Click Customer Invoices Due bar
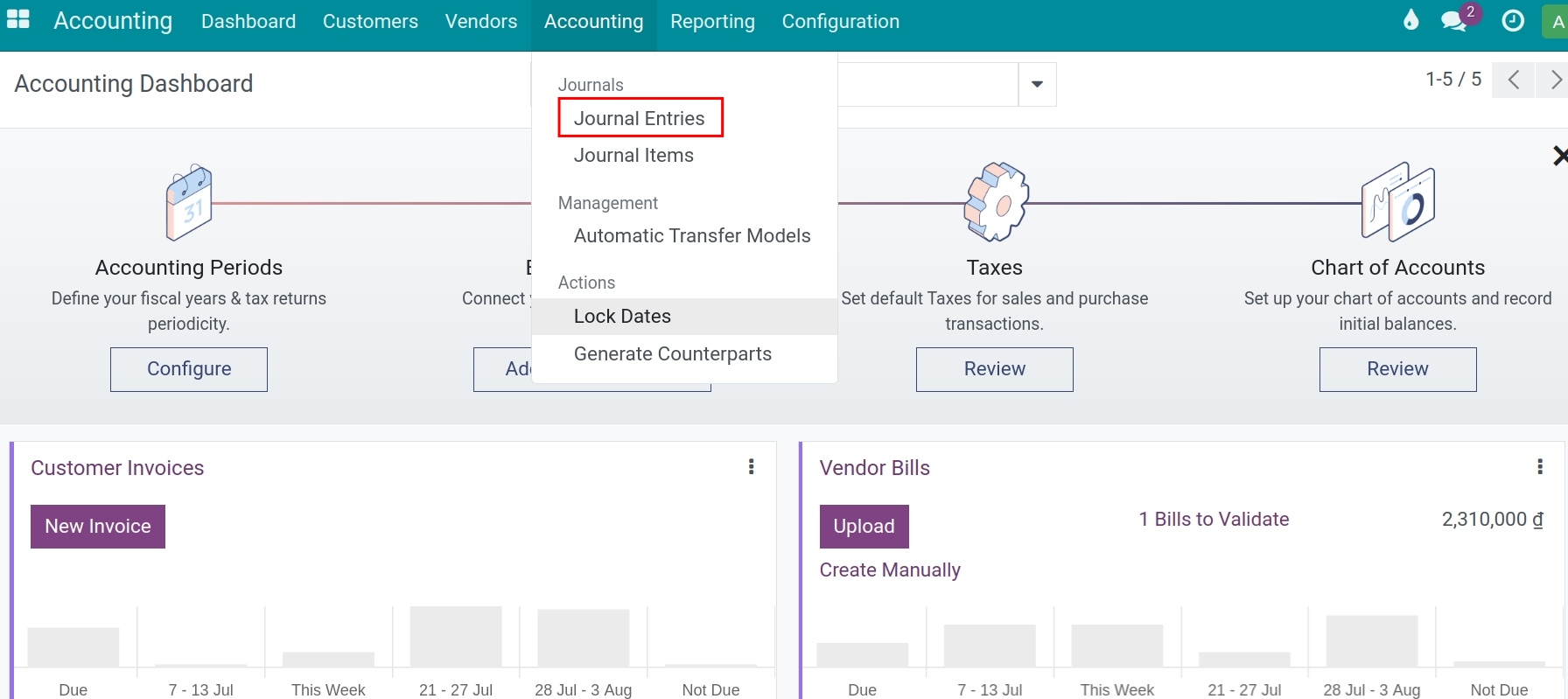The image size is (1568, 699). (73, 647)
